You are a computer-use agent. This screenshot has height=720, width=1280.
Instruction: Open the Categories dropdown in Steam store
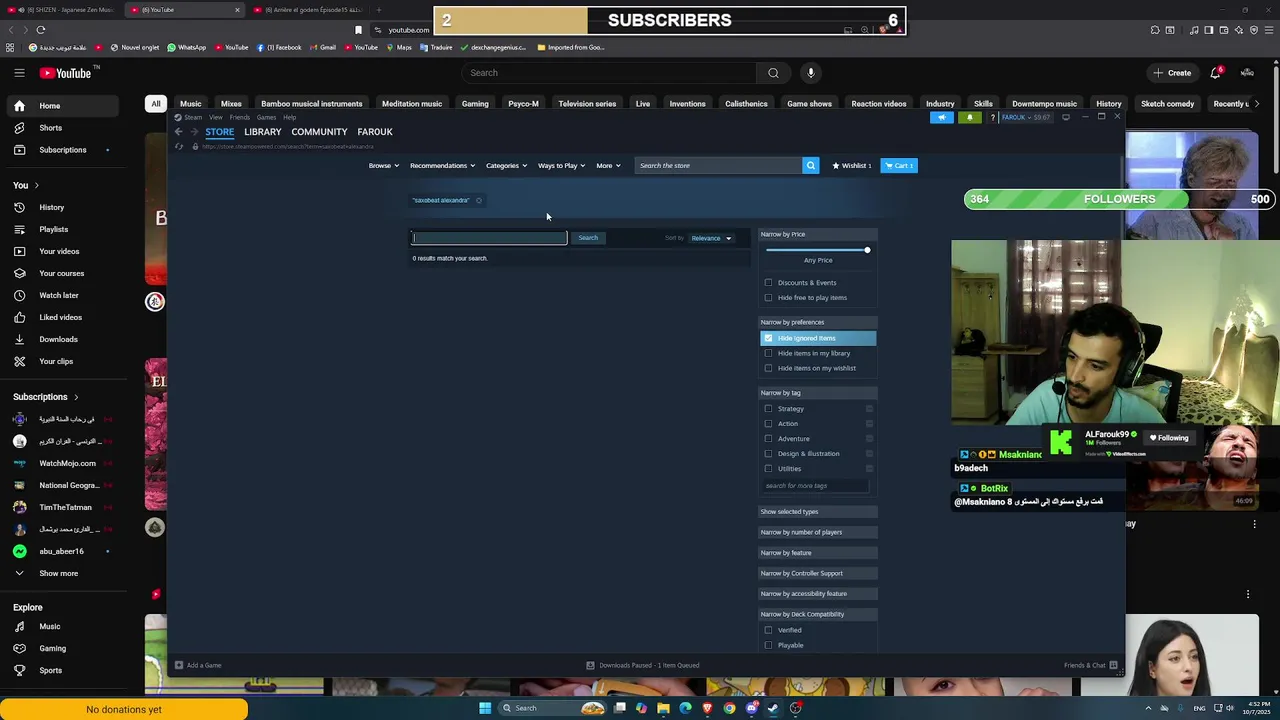point(506,166)
